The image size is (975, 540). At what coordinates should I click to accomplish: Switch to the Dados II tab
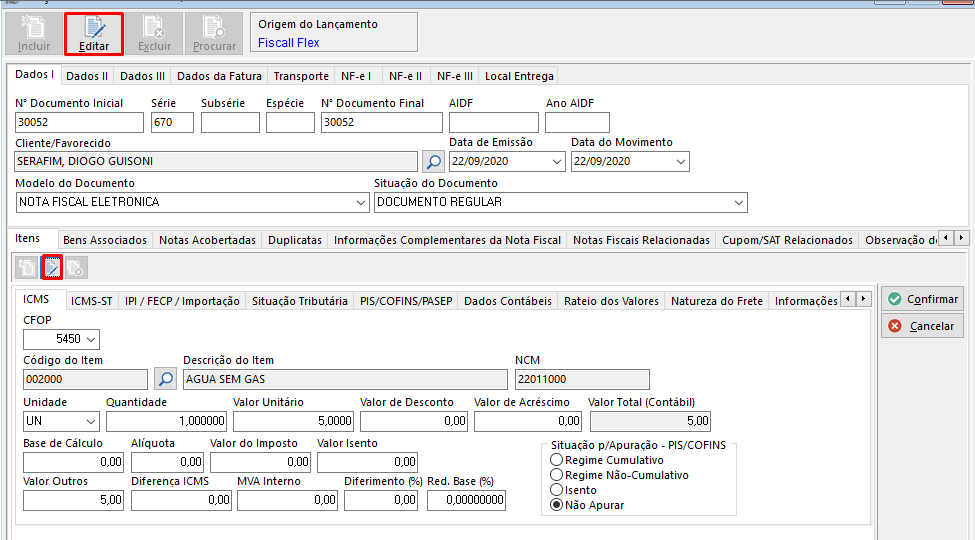click(x=87, y=76)
